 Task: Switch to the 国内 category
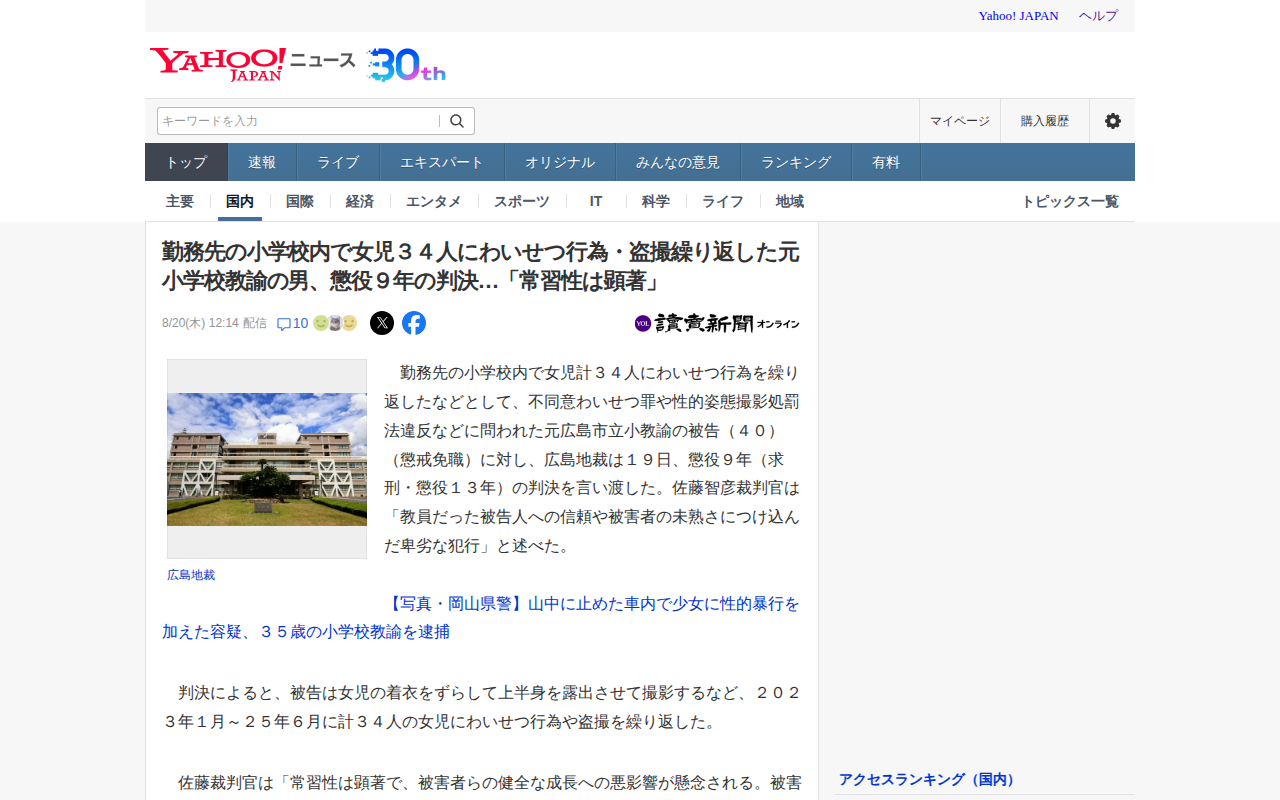pos(240,201)
